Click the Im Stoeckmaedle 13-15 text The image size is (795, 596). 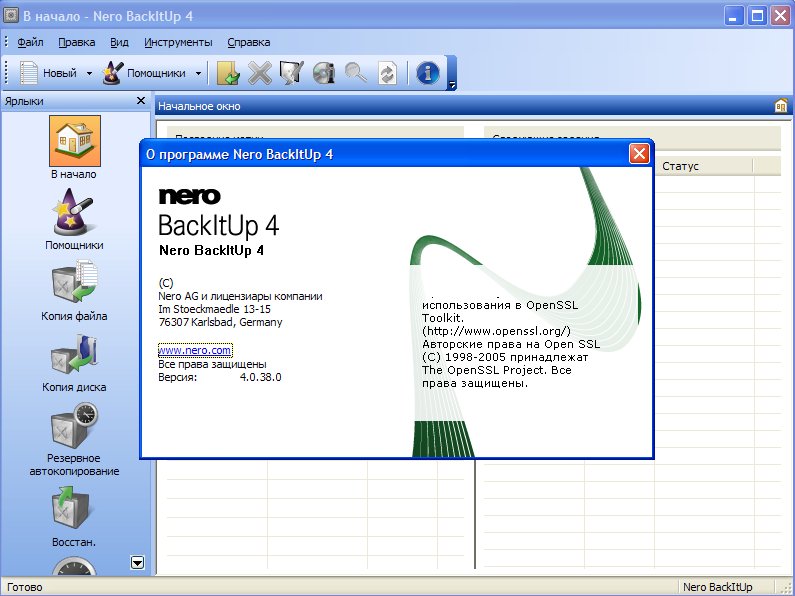[x=214, y=309]
